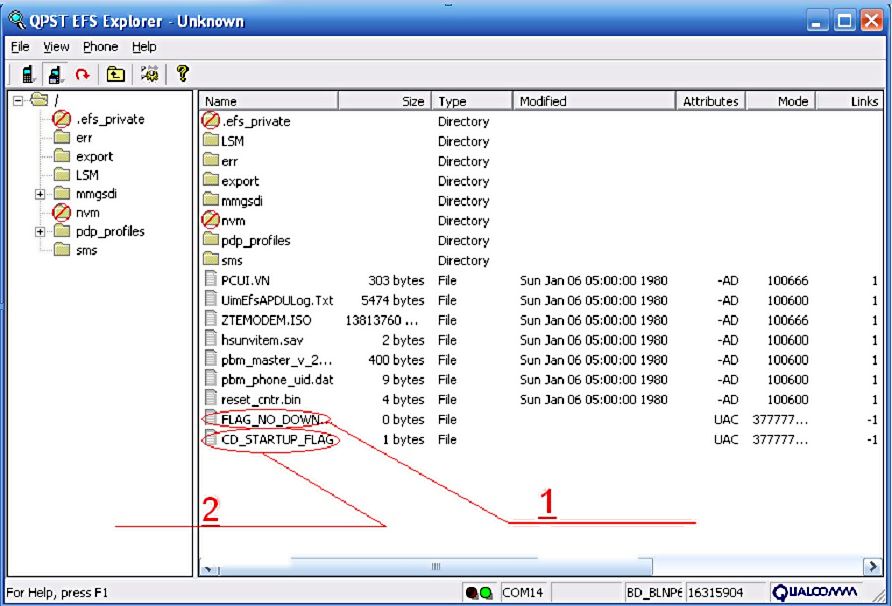This screenshot has height=606, width=892.
Task: Sort by the Links column header
Action: click(x=849, y=101)
